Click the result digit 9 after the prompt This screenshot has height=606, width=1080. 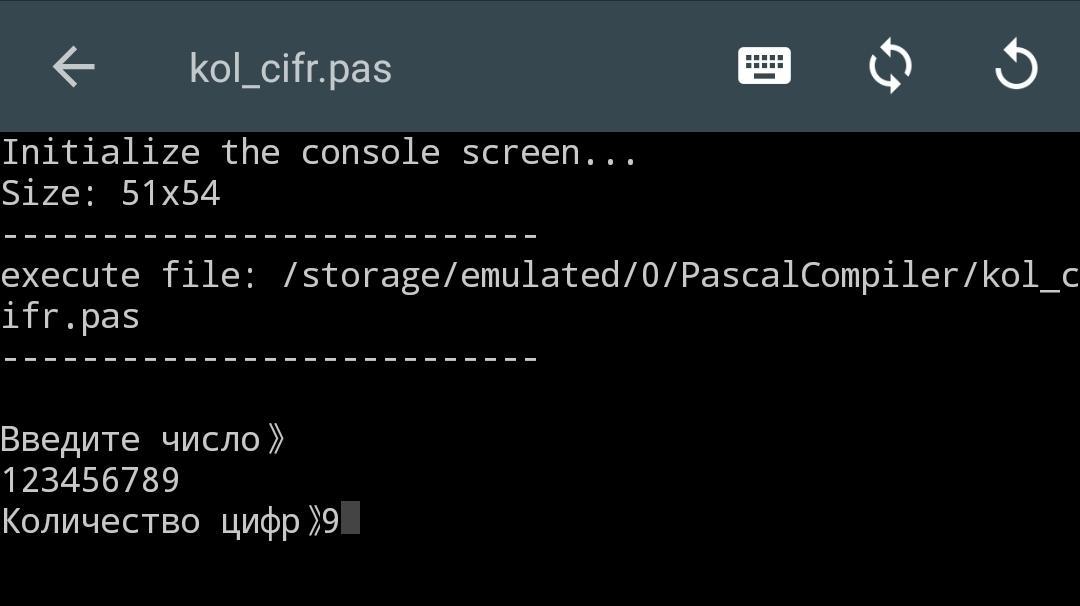click(330, 522)
